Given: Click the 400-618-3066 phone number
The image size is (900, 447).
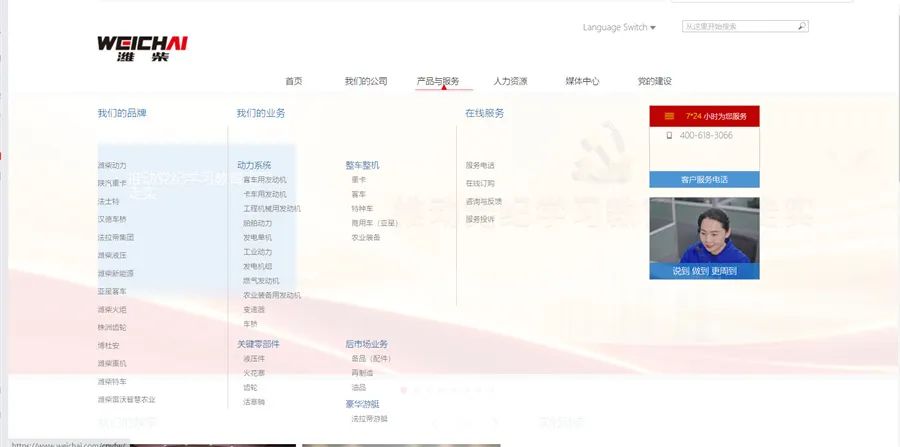Looking at the screenshot, I should click(706, 135).
